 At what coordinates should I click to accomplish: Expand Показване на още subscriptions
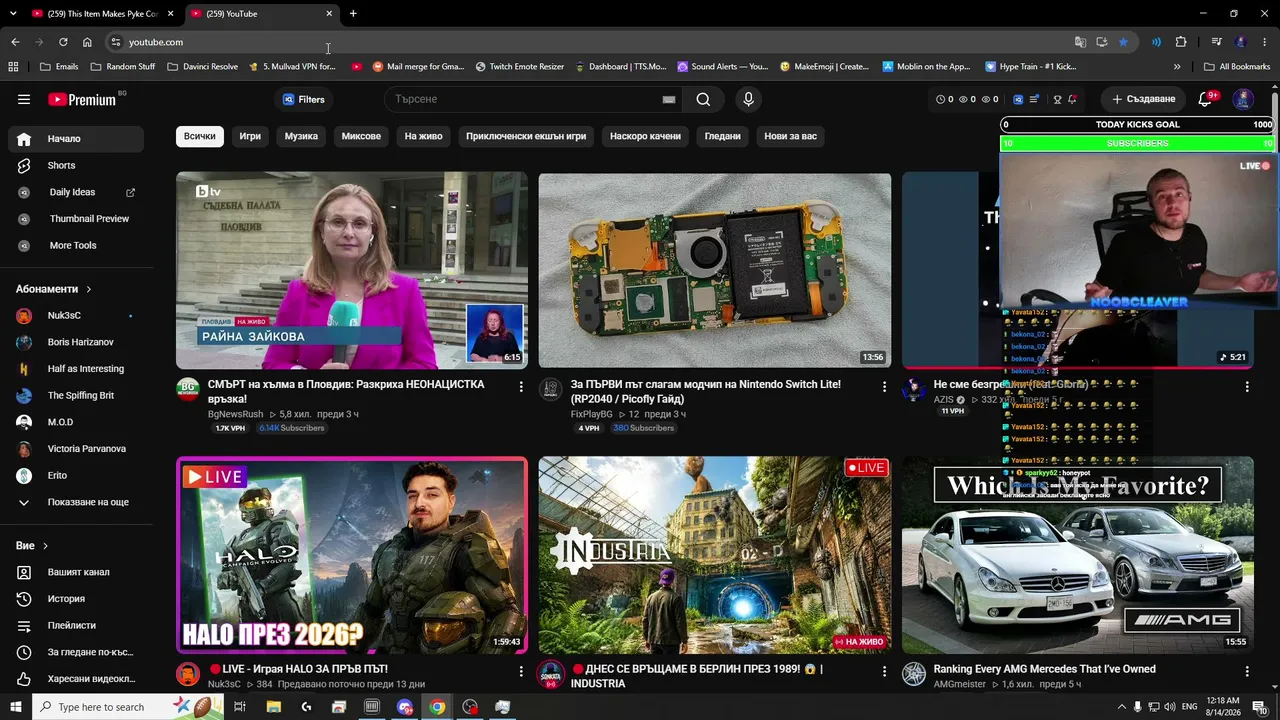click(x=76, y=502)
